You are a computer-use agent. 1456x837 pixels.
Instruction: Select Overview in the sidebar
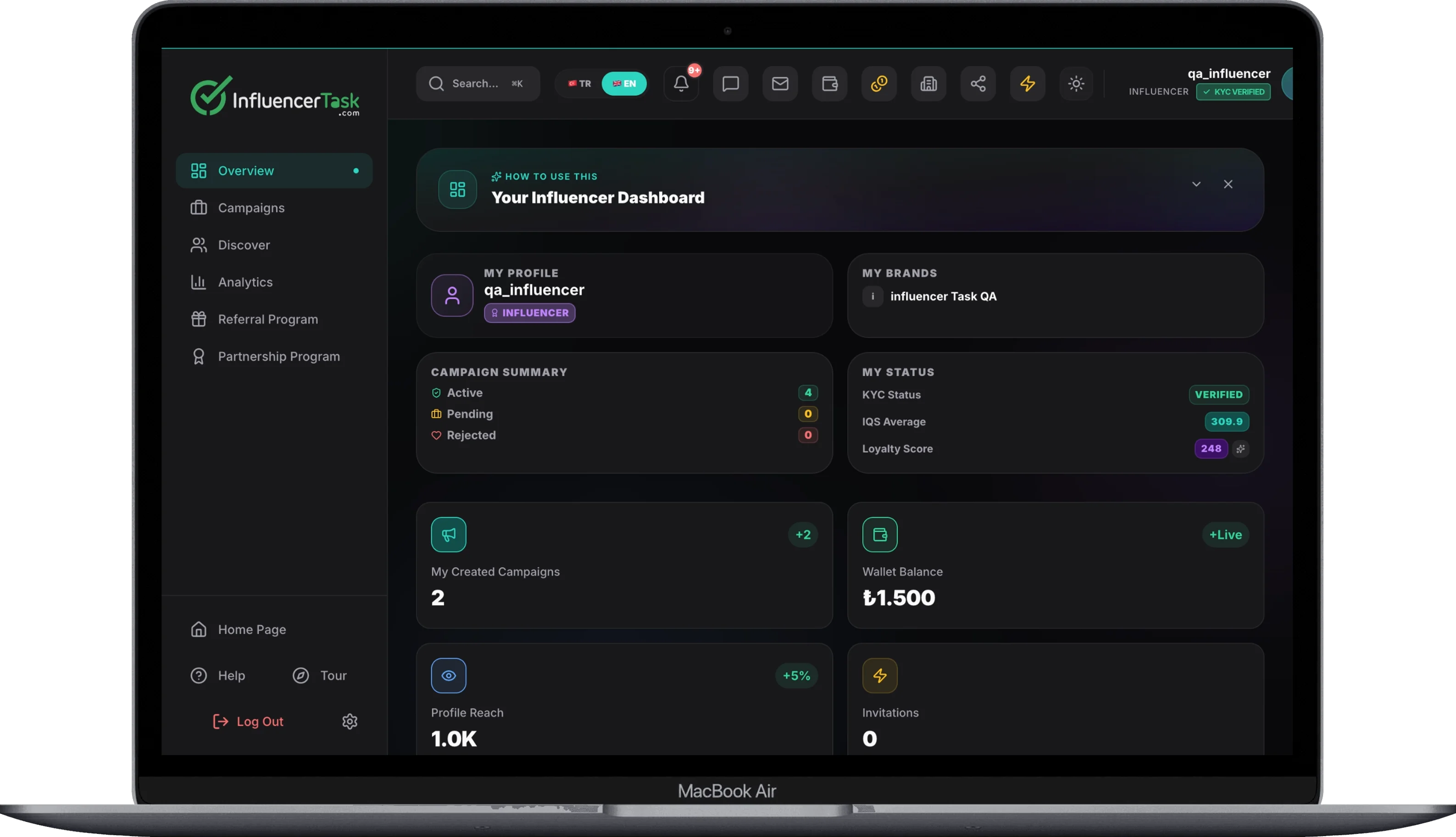(x=274, y=171)
